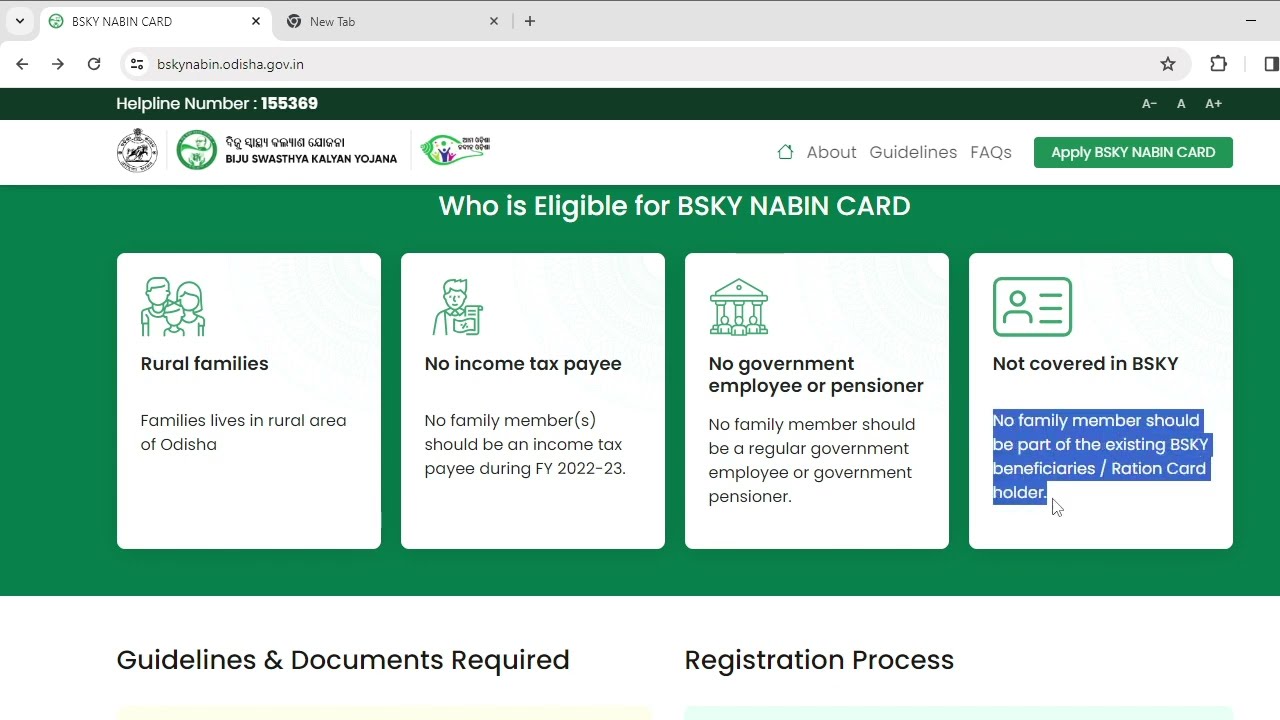Close the New Tab tab
The width and height of the screenshot is (1280, 720).
coord(494,21)
